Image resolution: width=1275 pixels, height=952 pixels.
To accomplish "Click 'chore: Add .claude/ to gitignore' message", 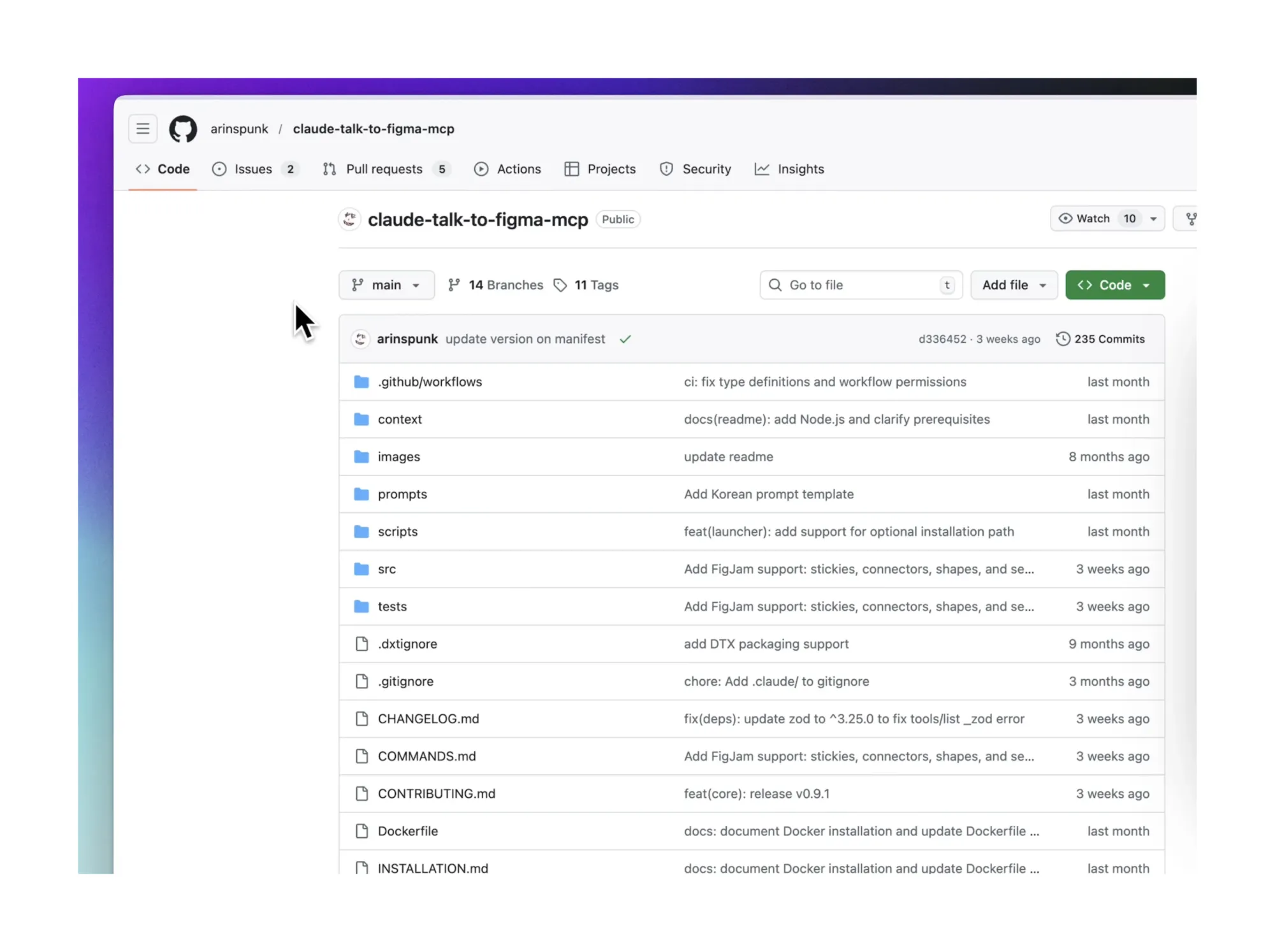I will 776,681.
